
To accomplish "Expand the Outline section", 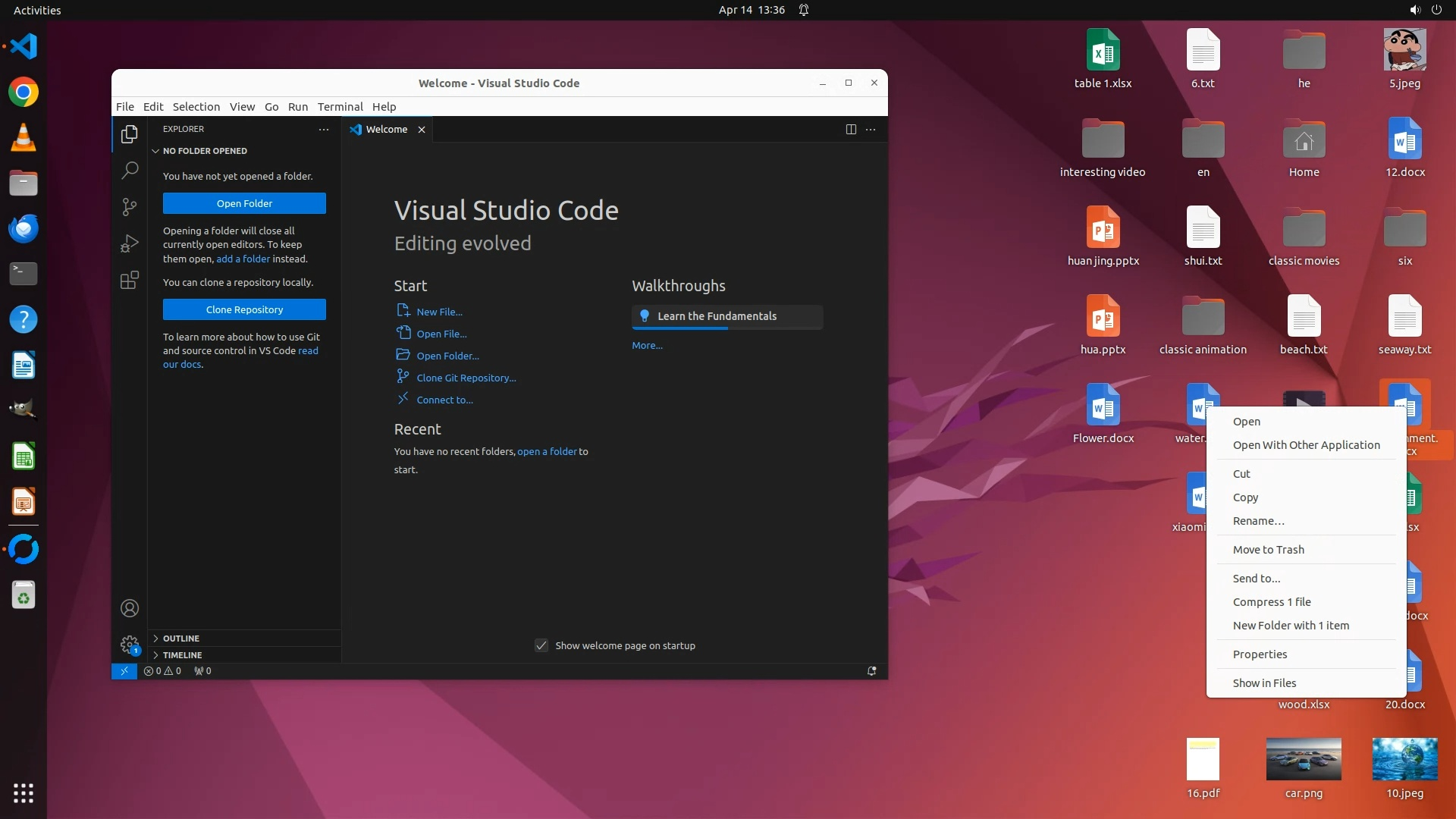I will click(180, 639).
